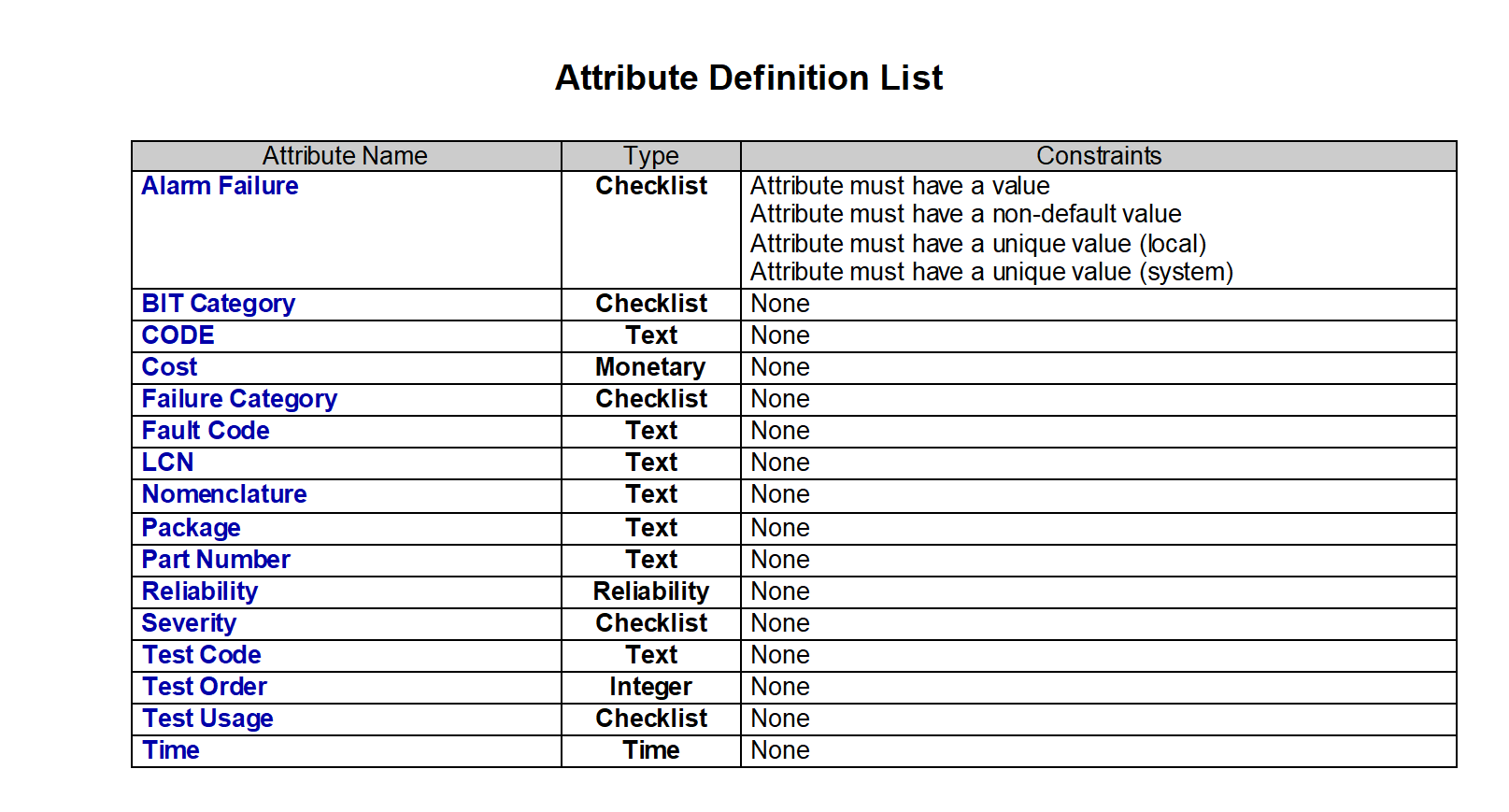
Task: Open the Package attribute link
Action: point(191,528)
